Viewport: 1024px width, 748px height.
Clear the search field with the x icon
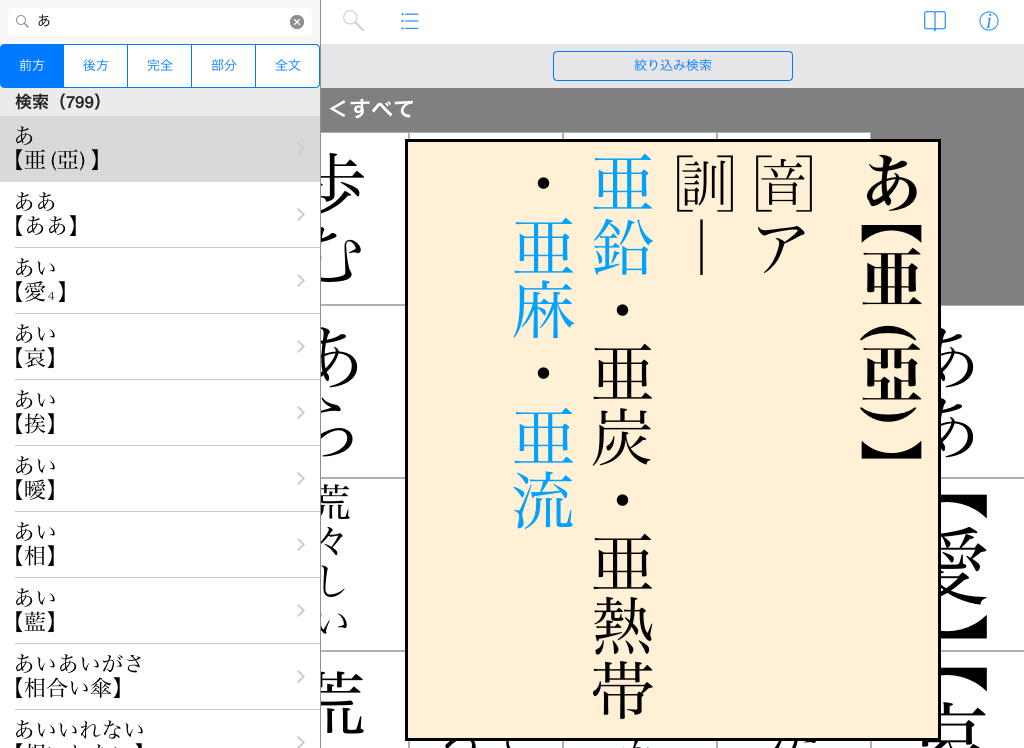tap(297, 22)
